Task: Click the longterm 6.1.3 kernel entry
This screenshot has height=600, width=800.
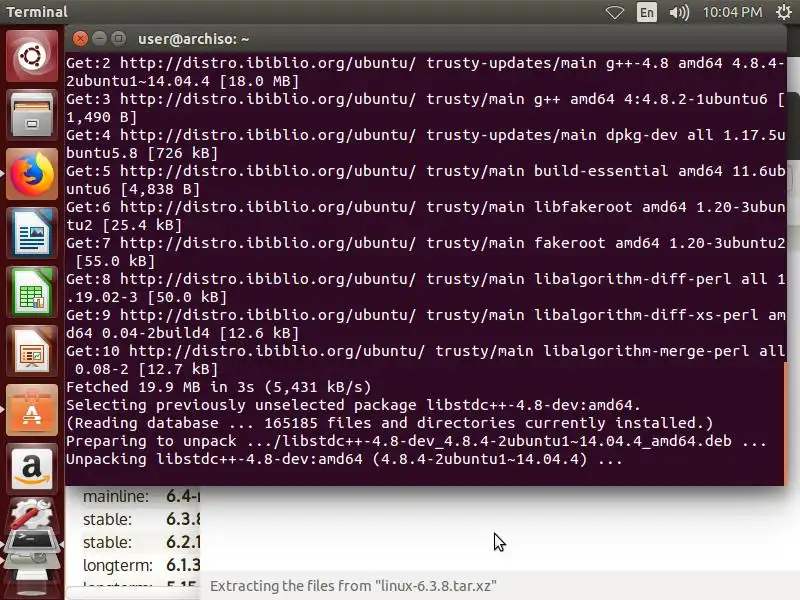Action: coord(141,565)
